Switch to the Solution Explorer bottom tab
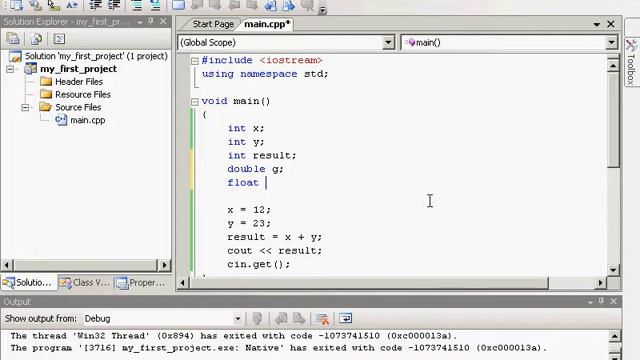The image size is (640, 360). (x=28, y=282)
